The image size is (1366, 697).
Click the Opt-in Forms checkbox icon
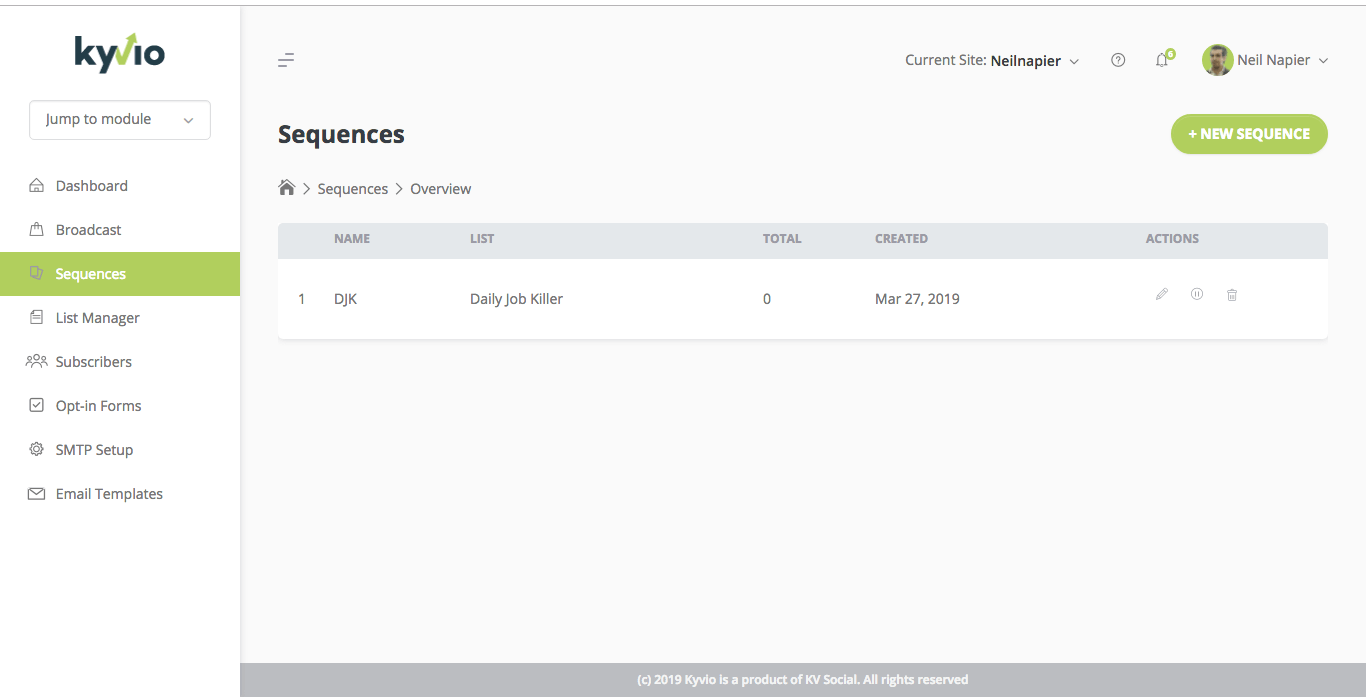coord(37,406)
